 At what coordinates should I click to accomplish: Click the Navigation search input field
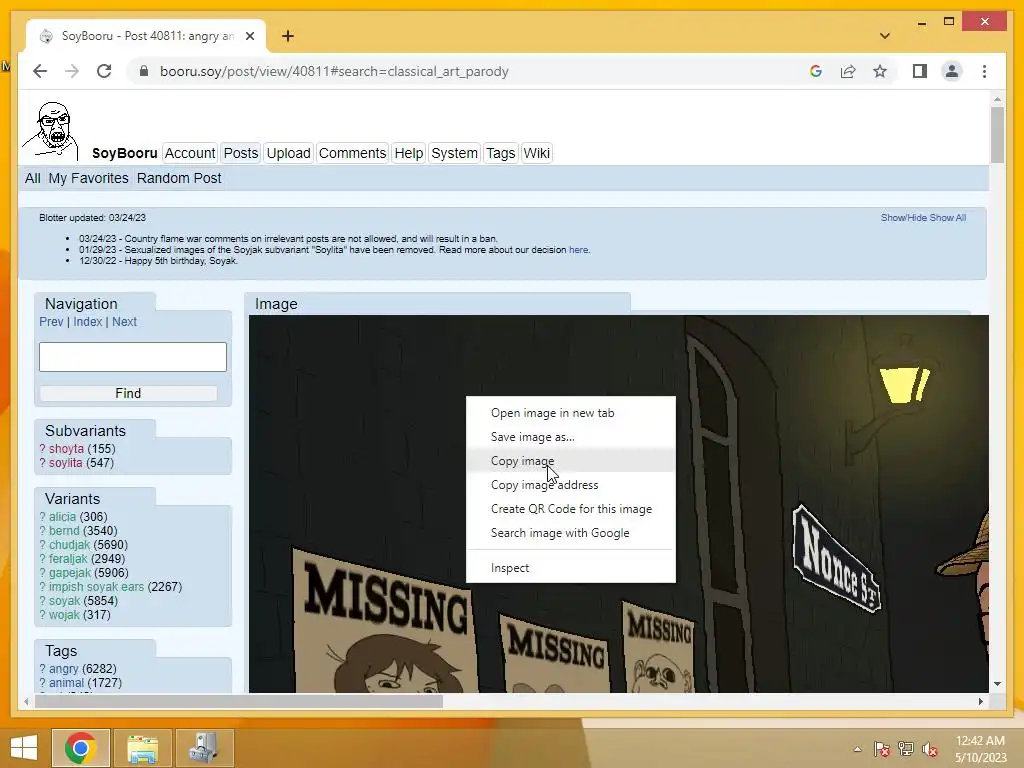133,357
